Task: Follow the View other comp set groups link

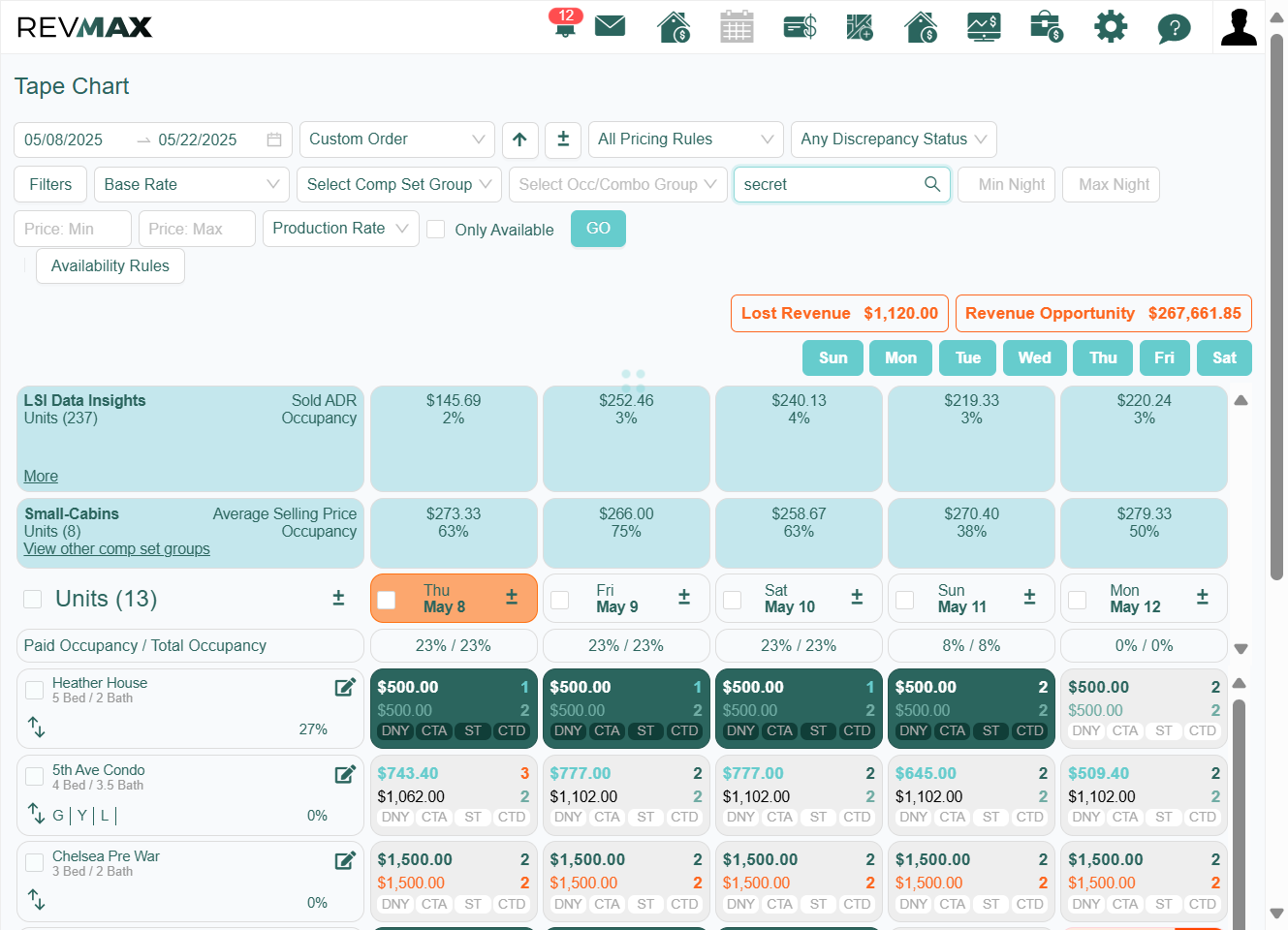Action: 117,549
